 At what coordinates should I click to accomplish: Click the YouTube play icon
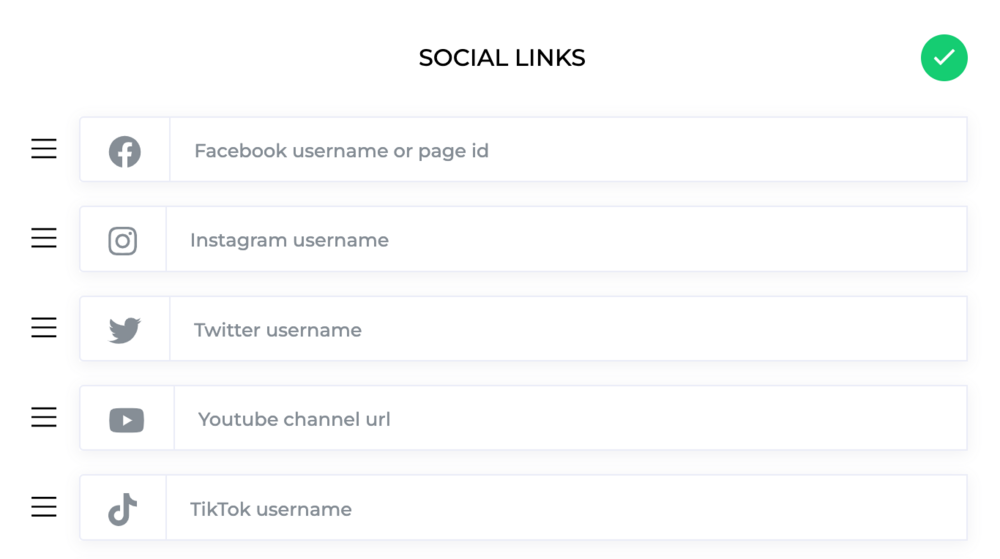coord(126,420)
